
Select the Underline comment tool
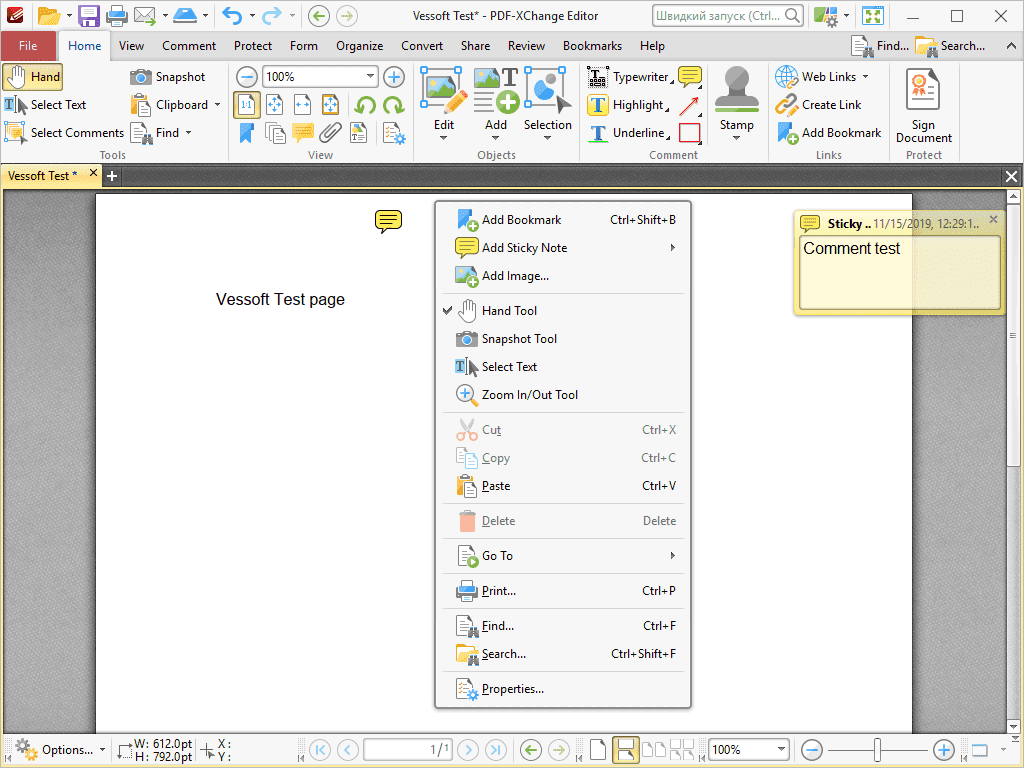coord(630,132)
